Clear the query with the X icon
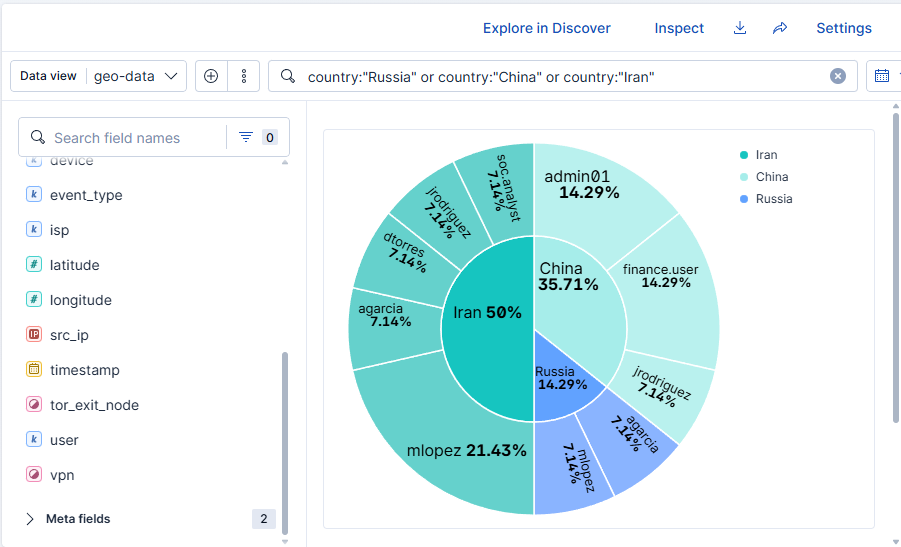This screenshot has height=547, width=901. coord(838,76)
